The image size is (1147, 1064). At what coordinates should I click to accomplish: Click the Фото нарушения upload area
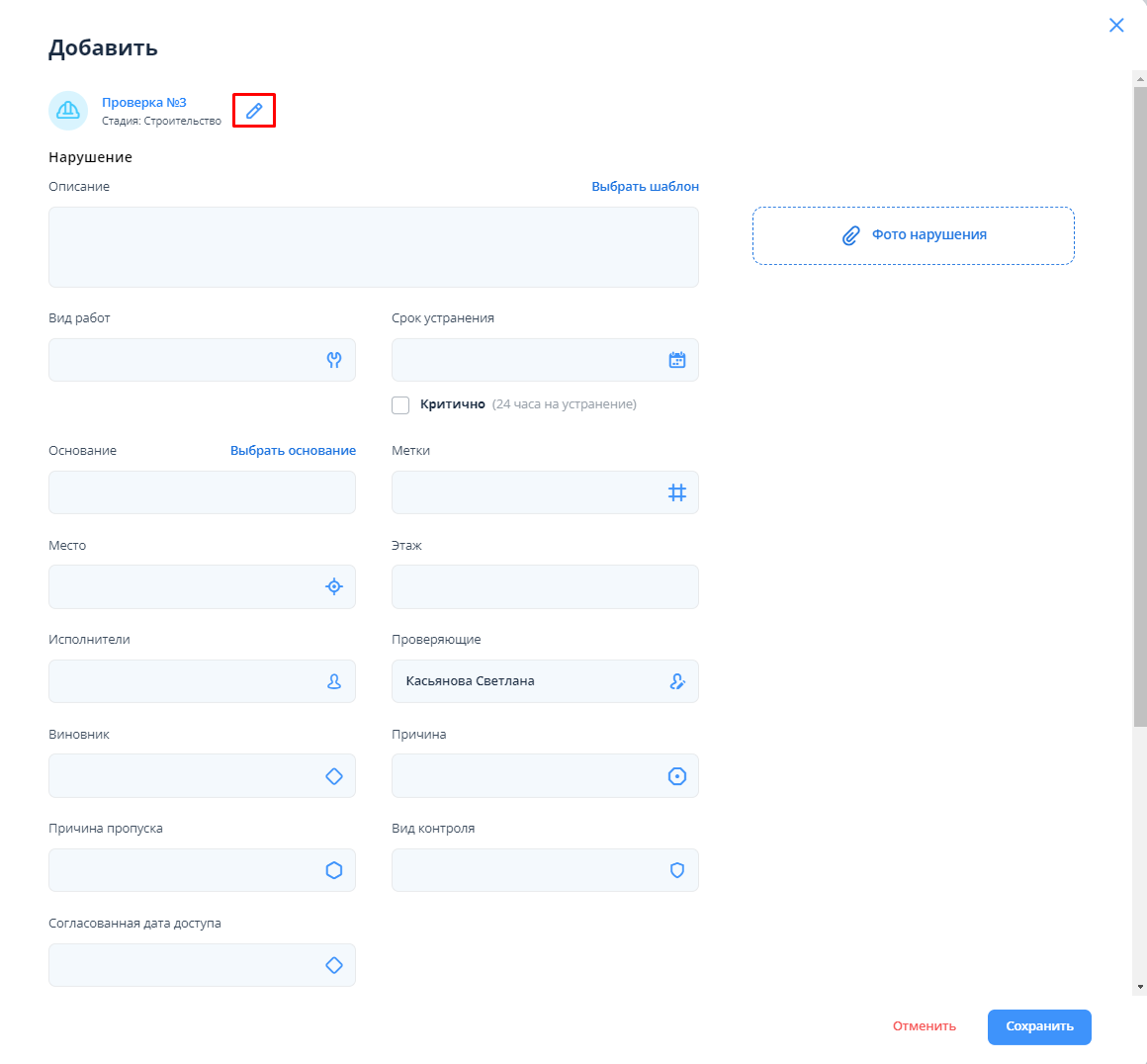pyautogui.click(x=913, y=235)
